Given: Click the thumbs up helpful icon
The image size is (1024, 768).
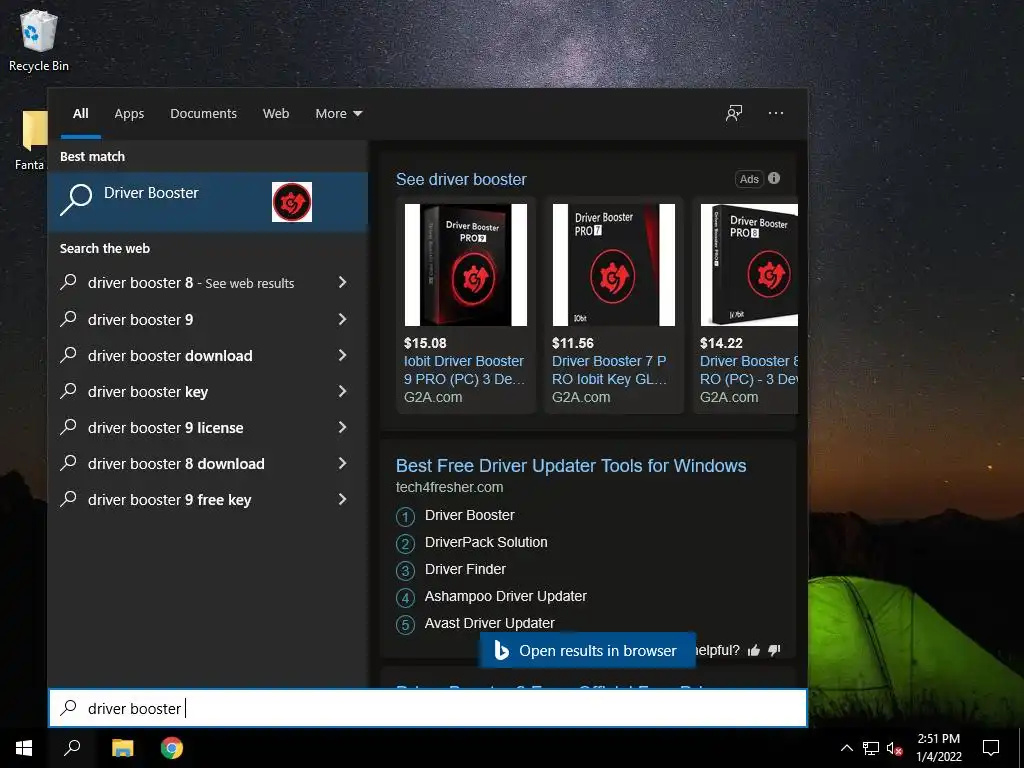Looking at the screenshot, I should click(754, 650).
